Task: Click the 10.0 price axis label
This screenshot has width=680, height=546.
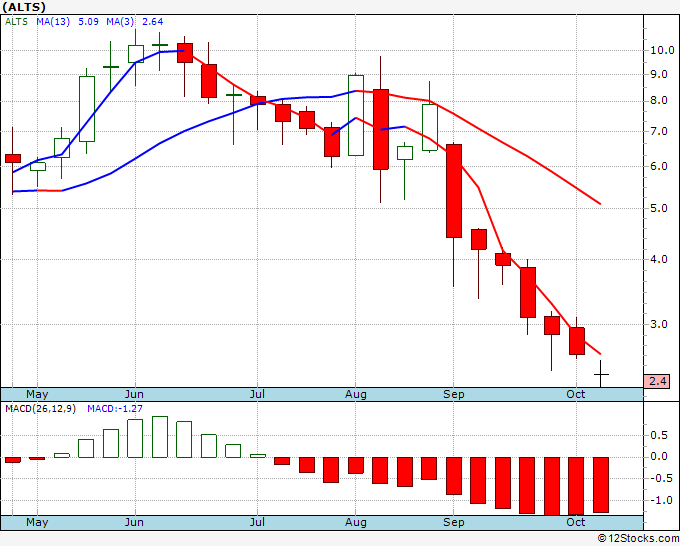Action: click(662, 50)
